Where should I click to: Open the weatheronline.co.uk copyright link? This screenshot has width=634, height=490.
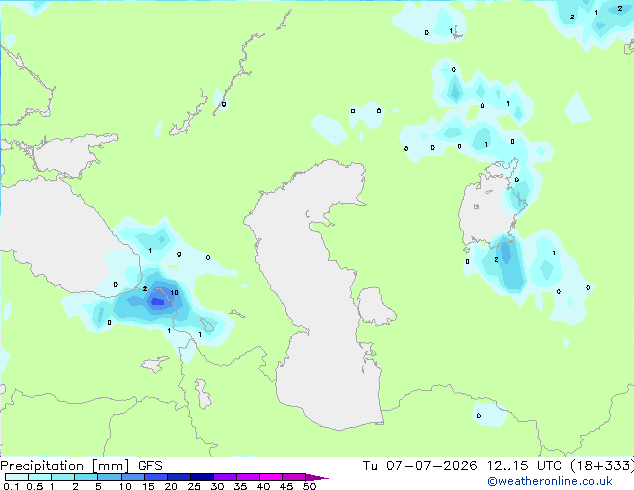click(550, 481)
